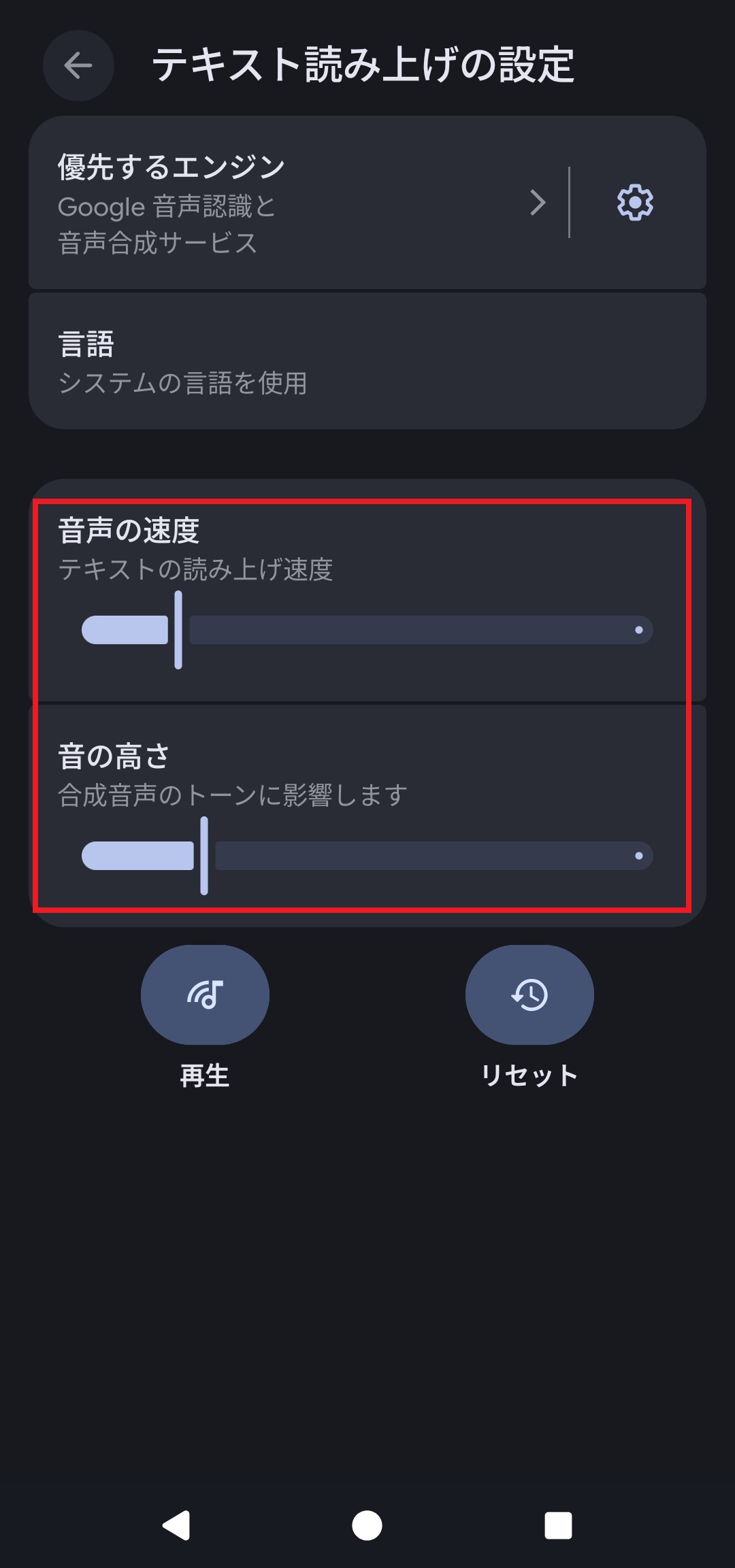Open recents with square nav button

(558, 1525)
